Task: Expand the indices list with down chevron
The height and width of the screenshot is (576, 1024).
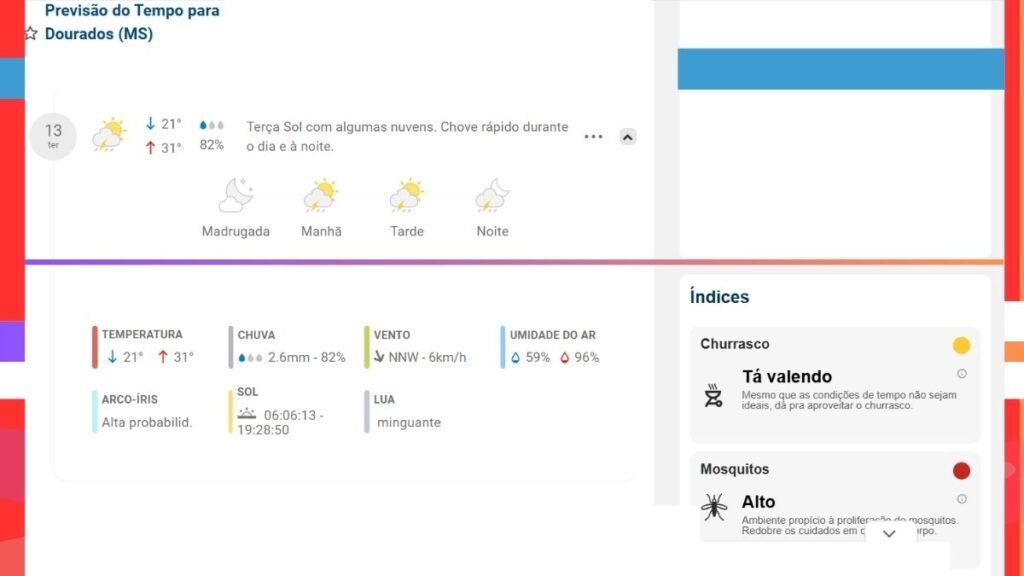Action: (889, 534)
